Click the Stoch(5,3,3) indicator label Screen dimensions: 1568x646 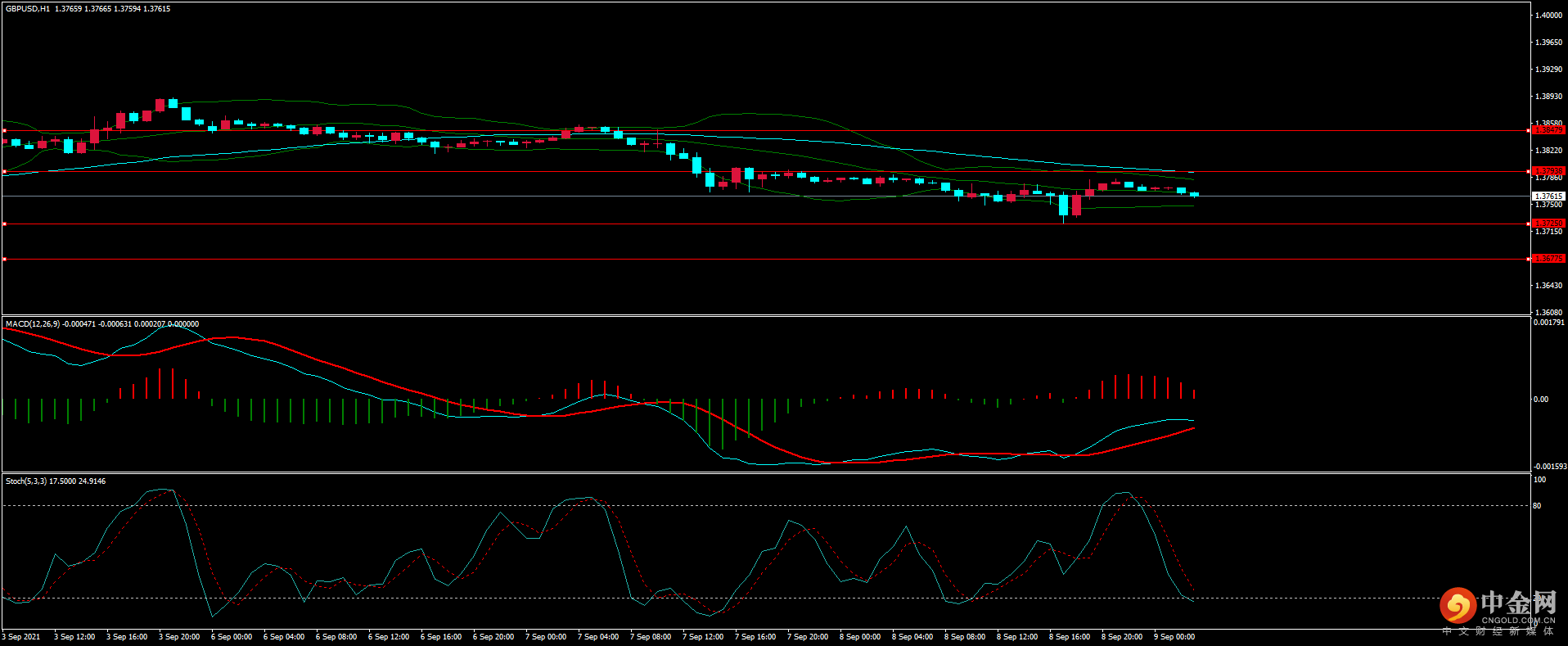coord(26,481)
